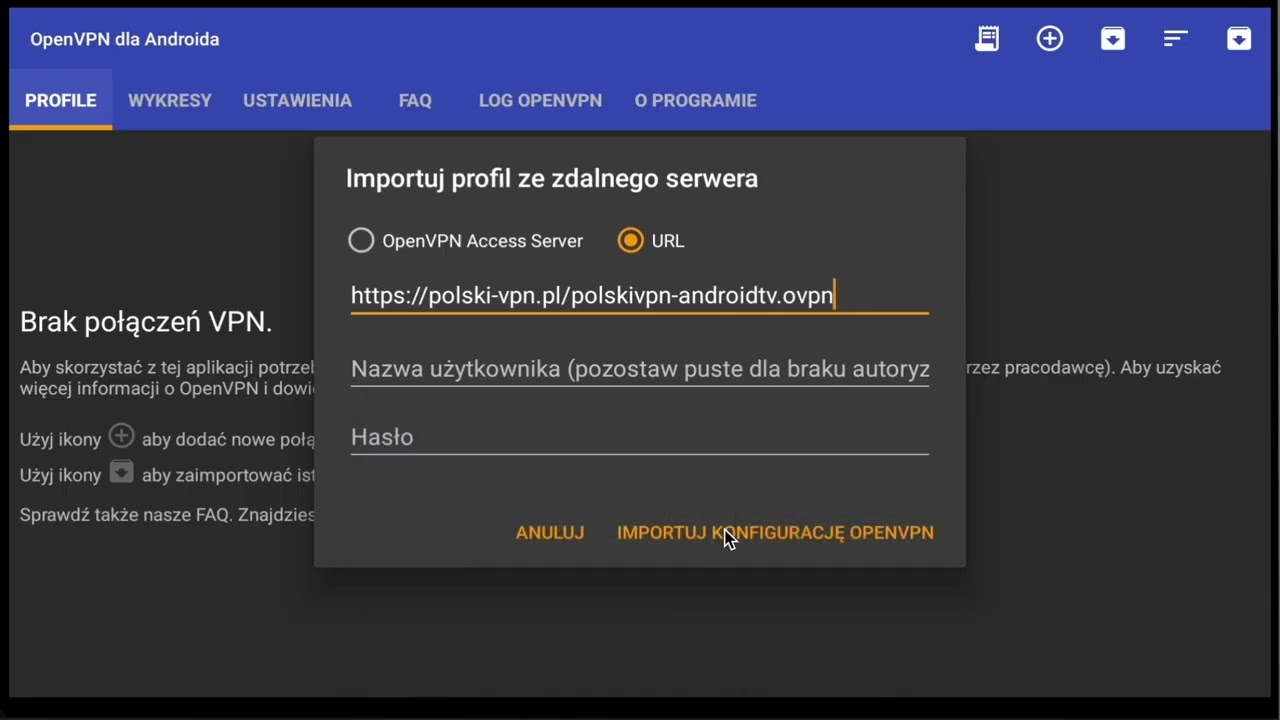Viewport: 1280px width, 720px height.
Task: Click the Hasło password field
Action: [x=640, y=437]
